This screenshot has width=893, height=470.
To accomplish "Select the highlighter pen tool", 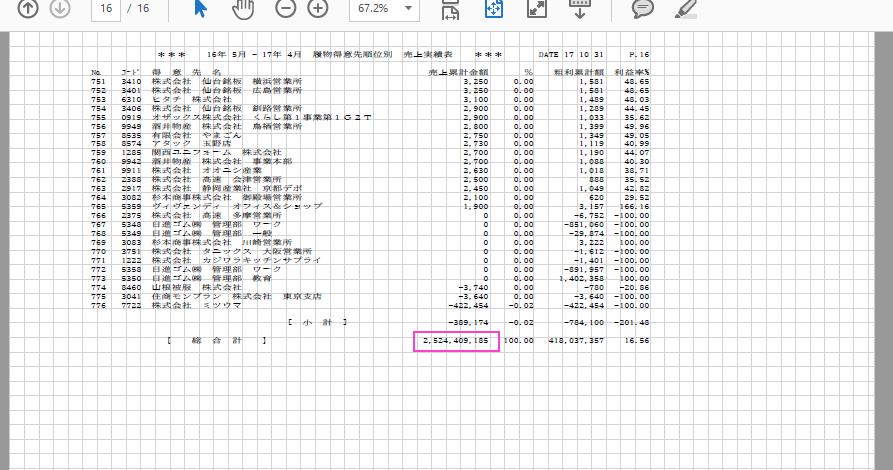I will point(685,8).
